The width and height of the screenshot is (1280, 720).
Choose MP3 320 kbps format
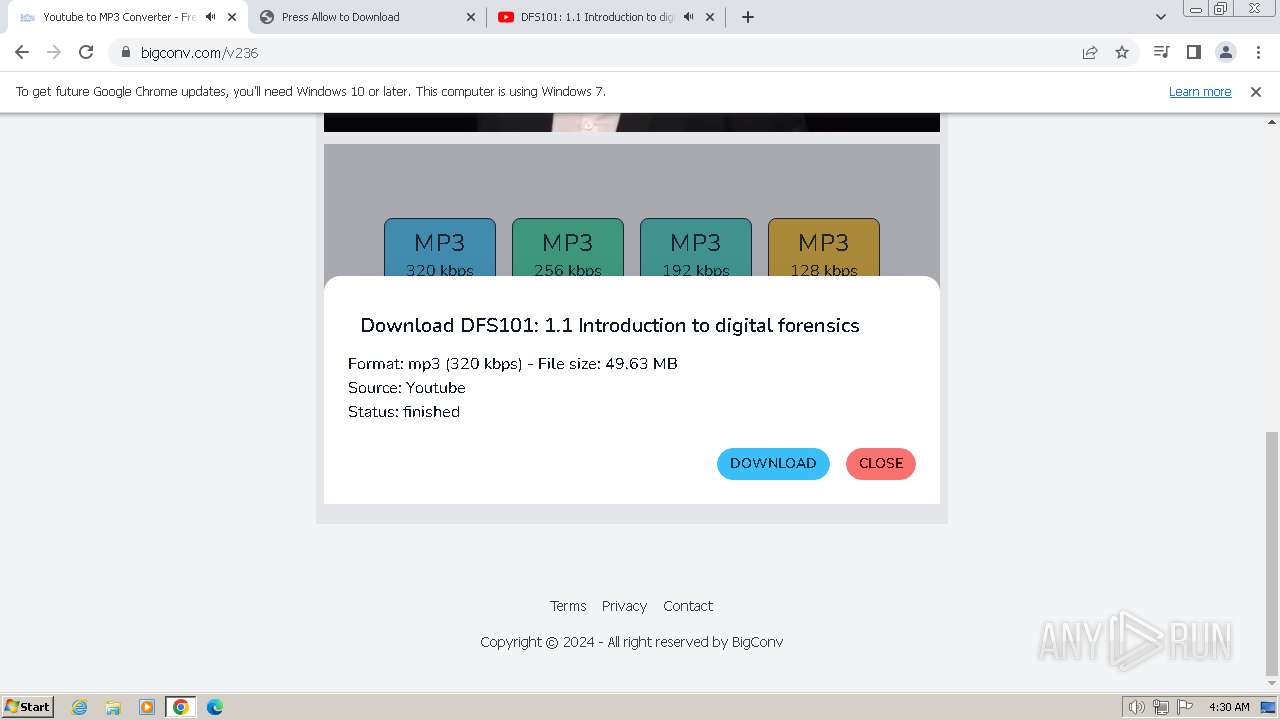[x=440, y=248]
